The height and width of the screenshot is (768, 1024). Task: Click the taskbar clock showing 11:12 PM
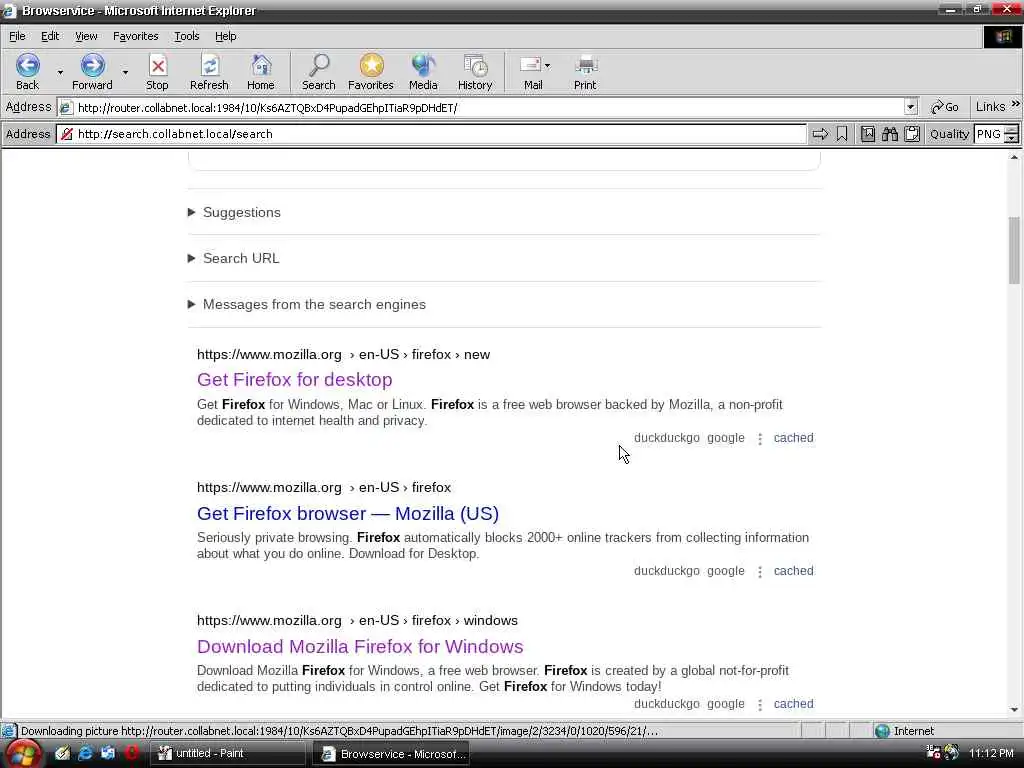(991, 754)
